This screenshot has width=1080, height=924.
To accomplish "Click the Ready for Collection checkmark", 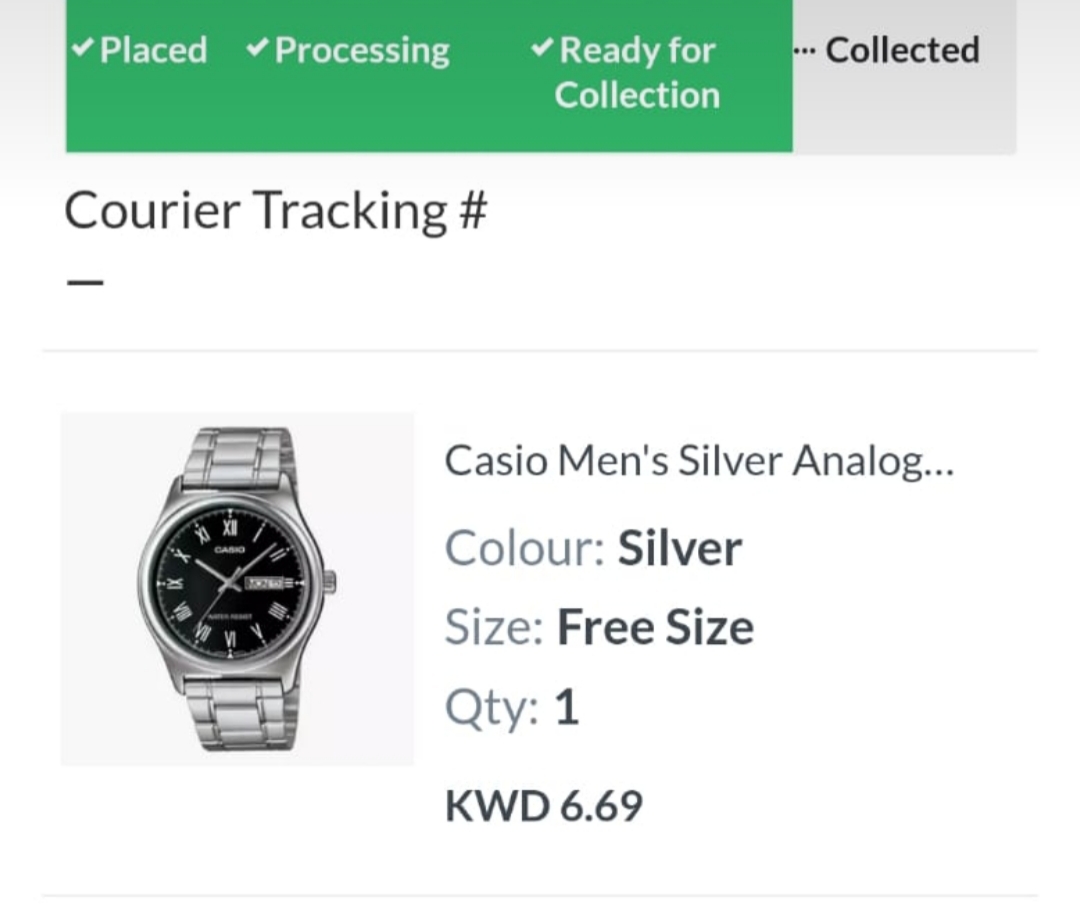I will point(542,46).
